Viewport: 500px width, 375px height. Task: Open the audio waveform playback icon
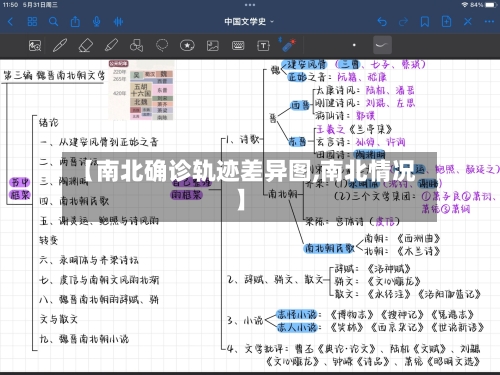(118, 22)
